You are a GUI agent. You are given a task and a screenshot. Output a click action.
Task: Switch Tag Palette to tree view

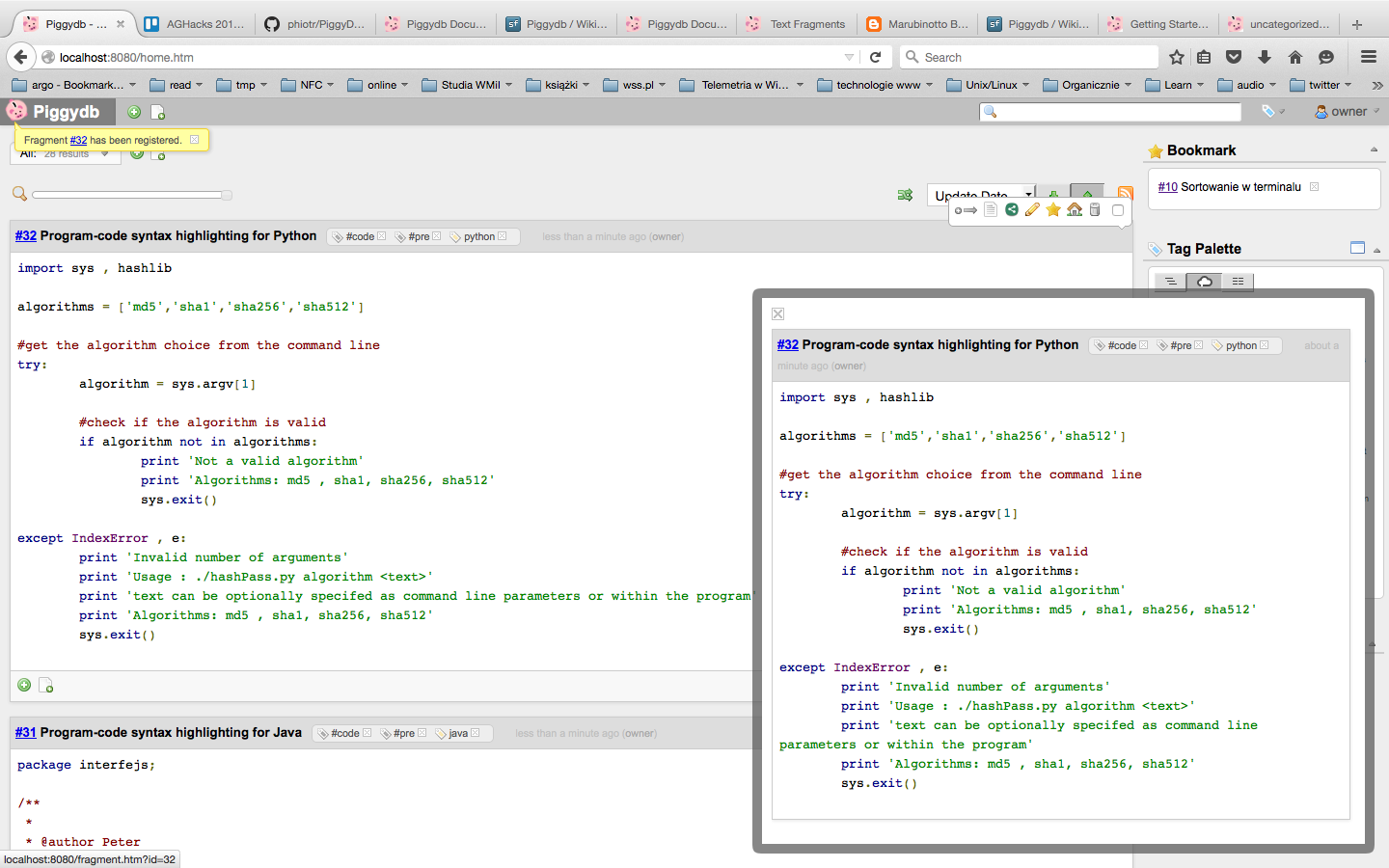click(x=1170, y=282)
